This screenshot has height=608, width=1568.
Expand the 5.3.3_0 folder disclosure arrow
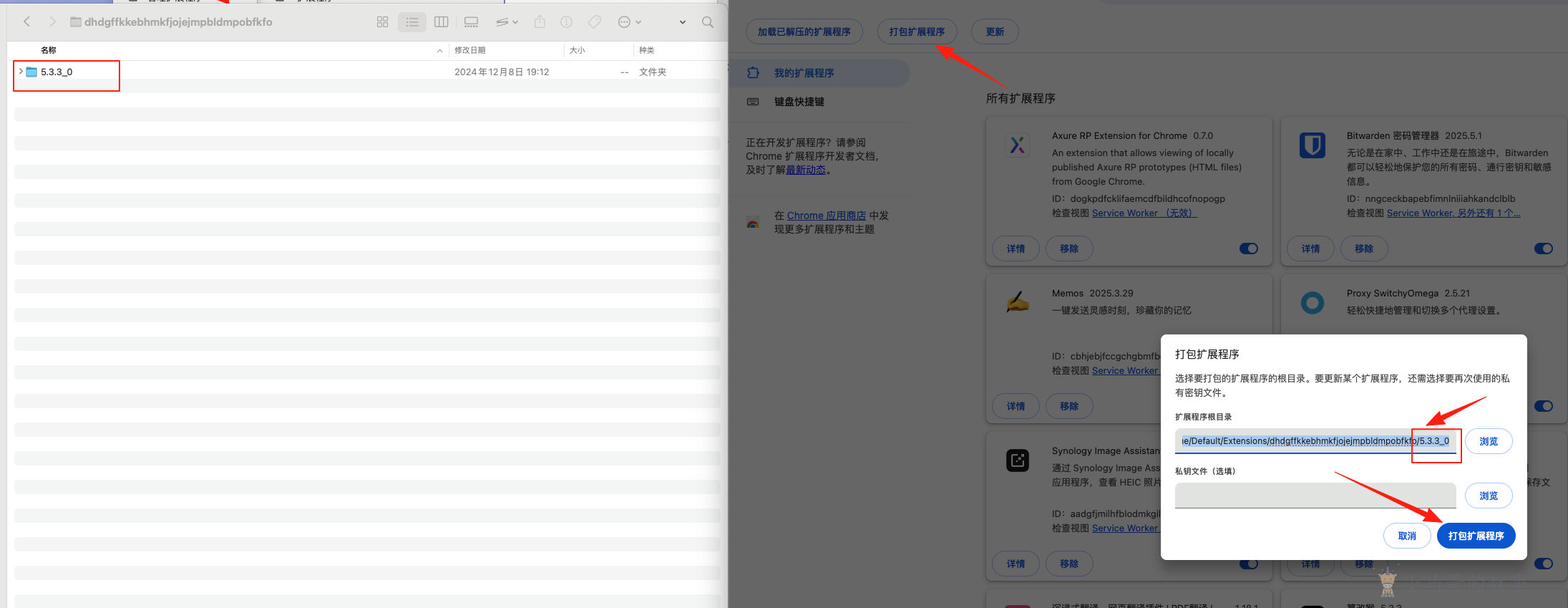(20, 72)
